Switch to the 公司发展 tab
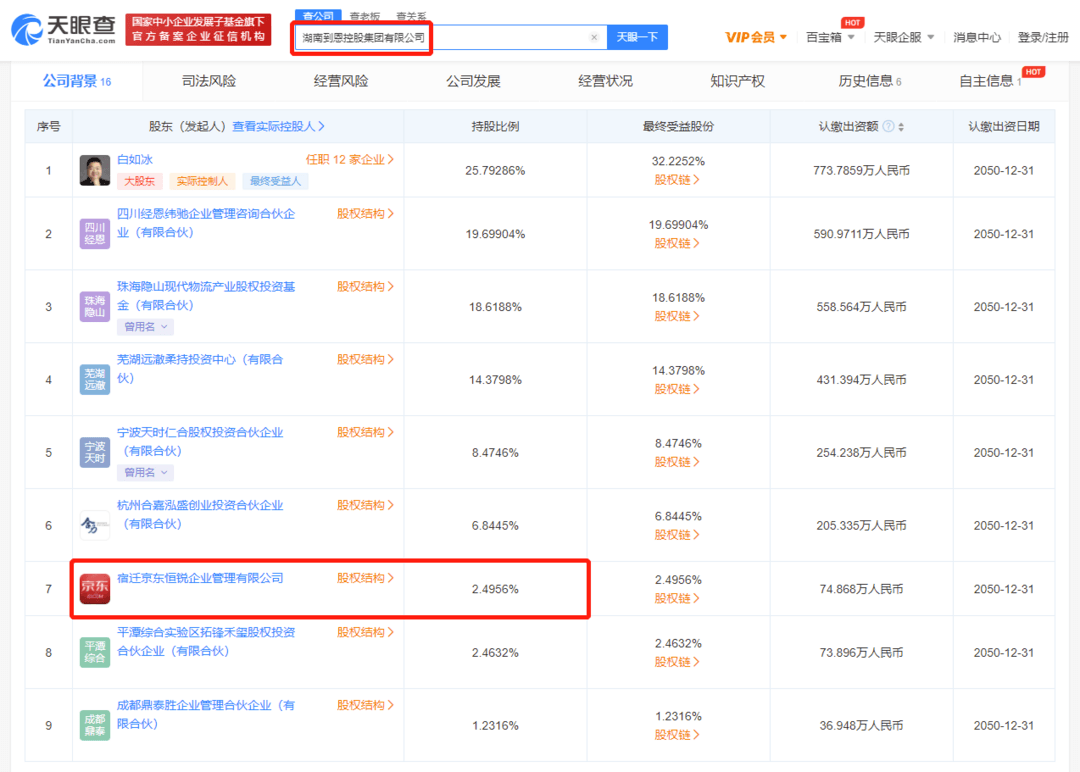This screenshot has width=1080, height=772. pyautogui.click(x=473, y=81)
